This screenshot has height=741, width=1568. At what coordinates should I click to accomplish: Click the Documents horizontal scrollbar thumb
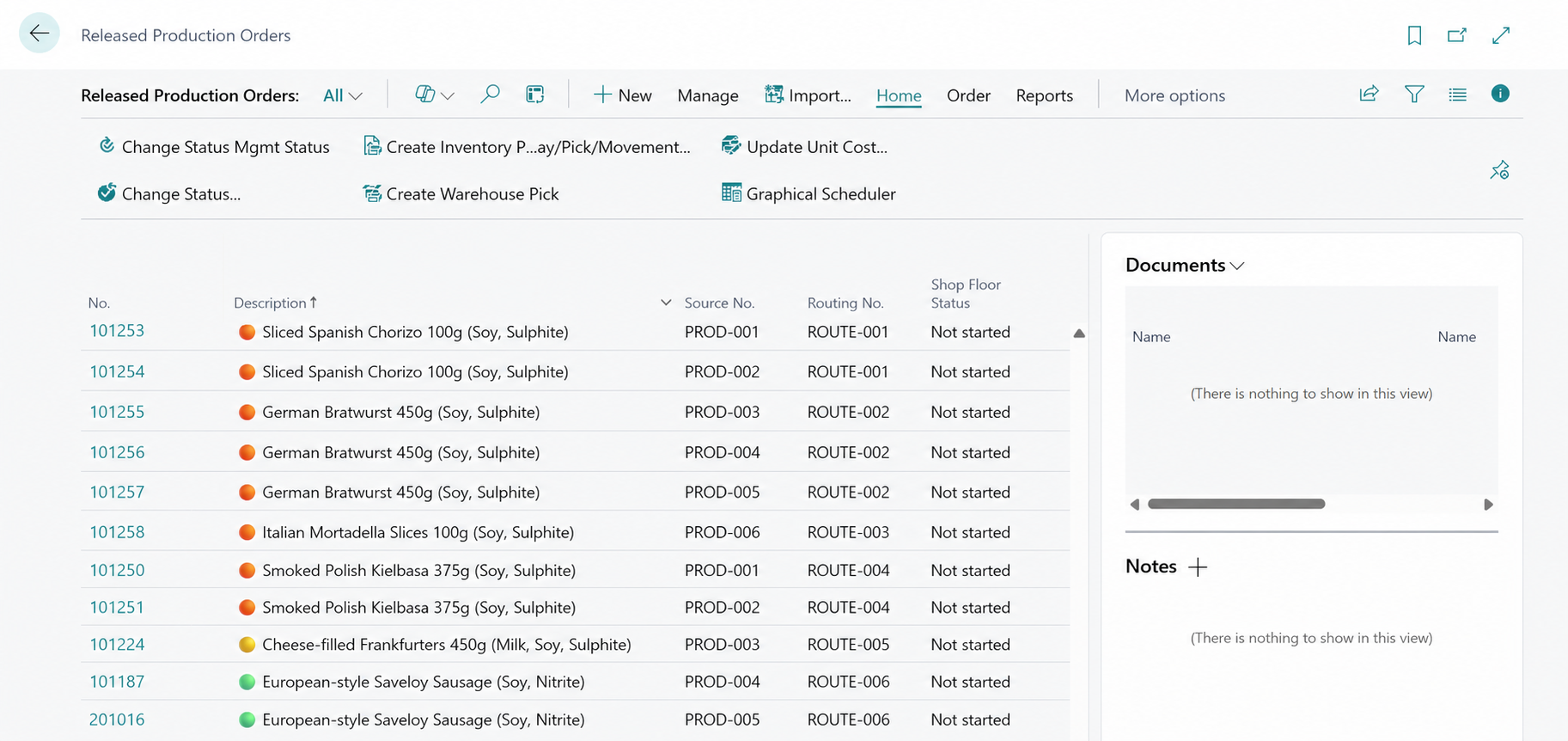[1236, 504]
